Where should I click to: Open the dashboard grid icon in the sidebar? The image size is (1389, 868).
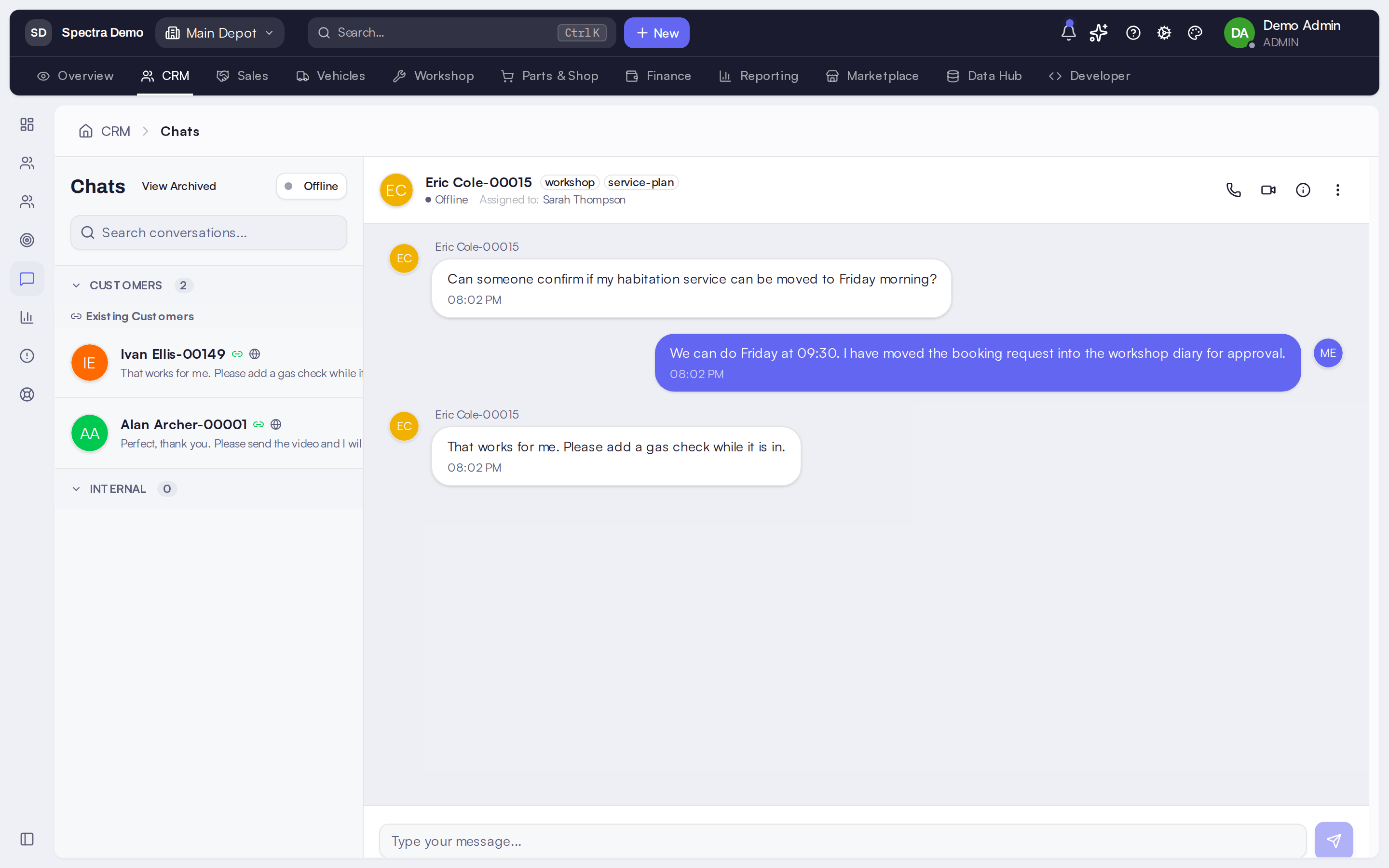[27, 124]
